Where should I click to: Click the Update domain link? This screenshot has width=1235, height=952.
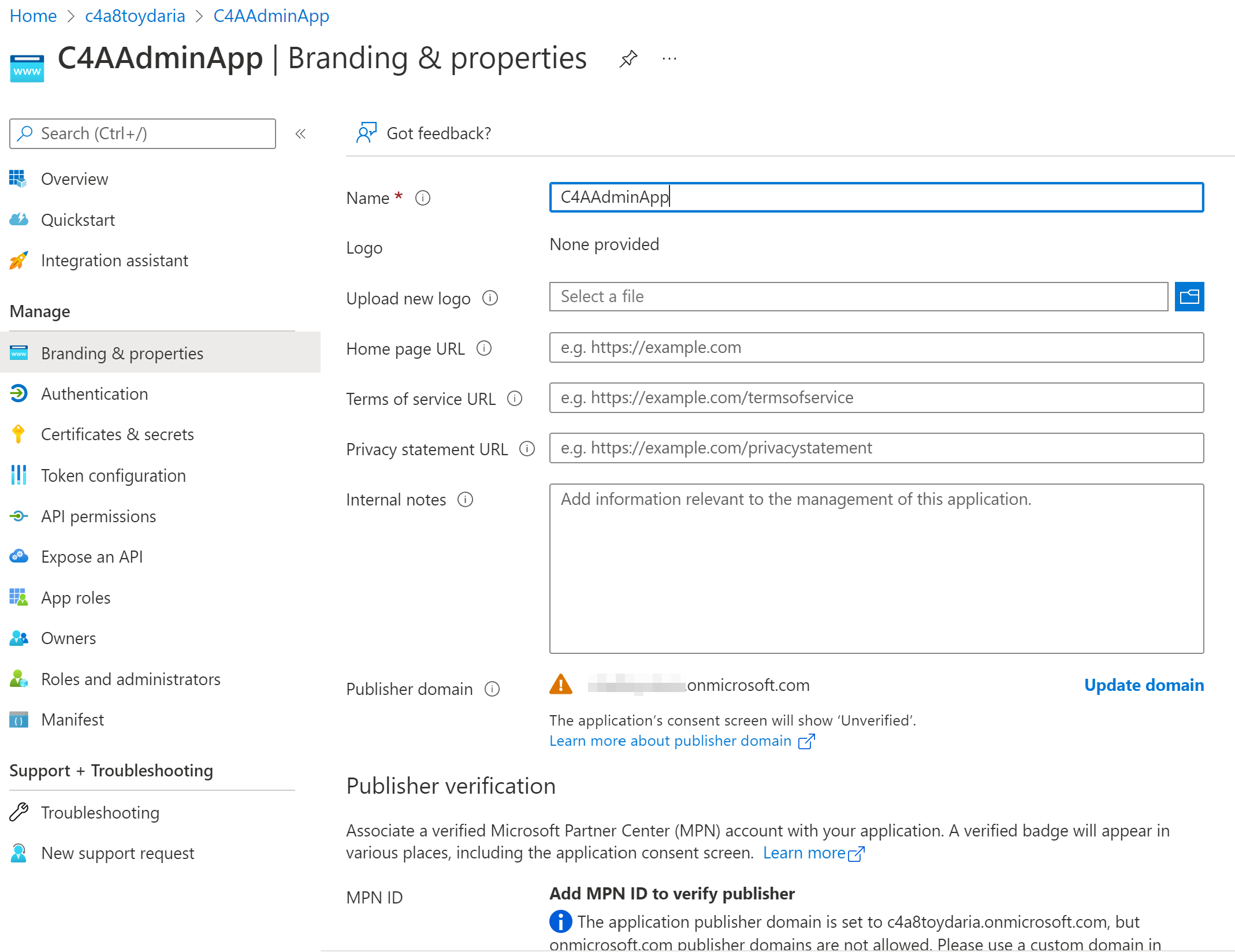tap(1144, 685)
